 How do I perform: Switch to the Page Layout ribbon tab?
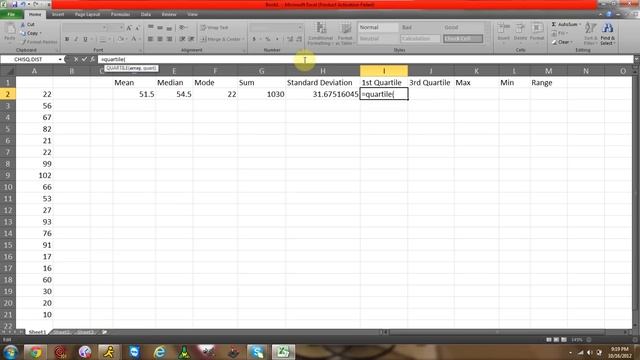pos(87,14)
